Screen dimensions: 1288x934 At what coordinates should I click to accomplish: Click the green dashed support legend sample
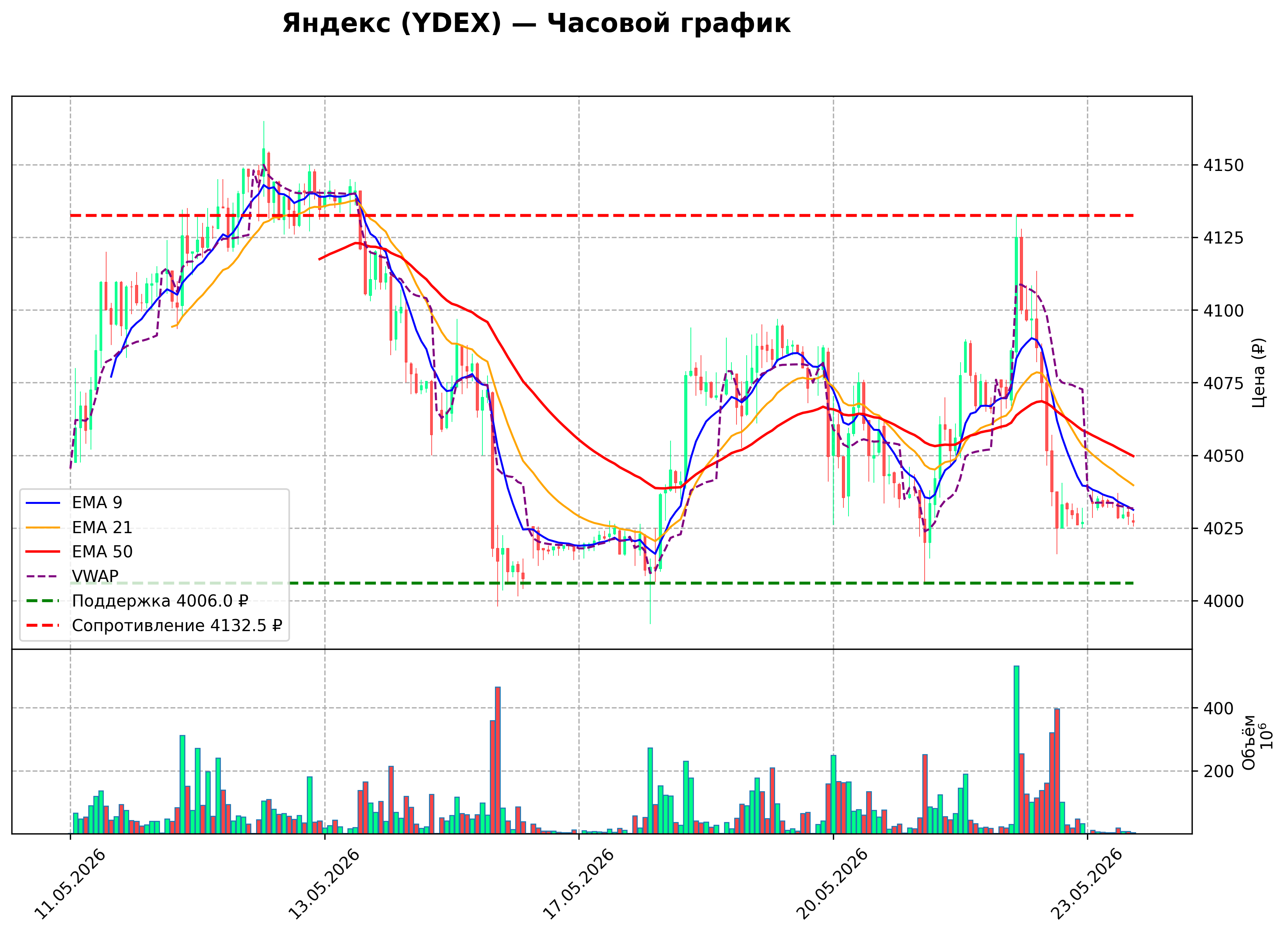click(x=43, y=601)
